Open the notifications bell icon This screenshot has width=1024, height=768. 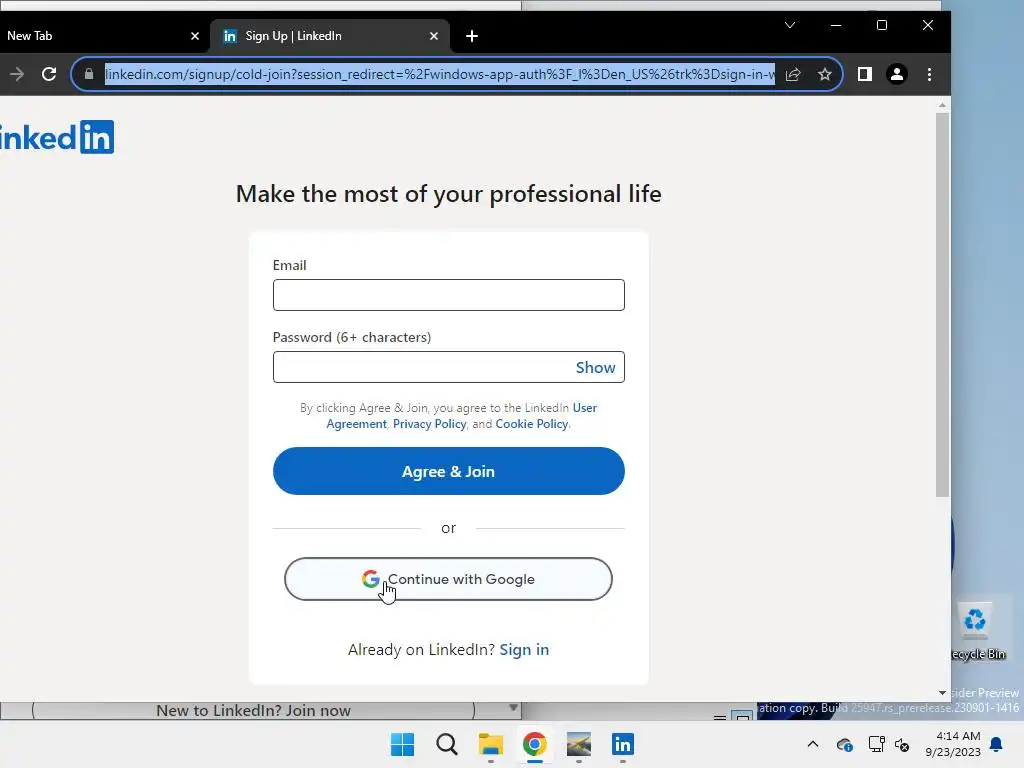pos(997,744)
